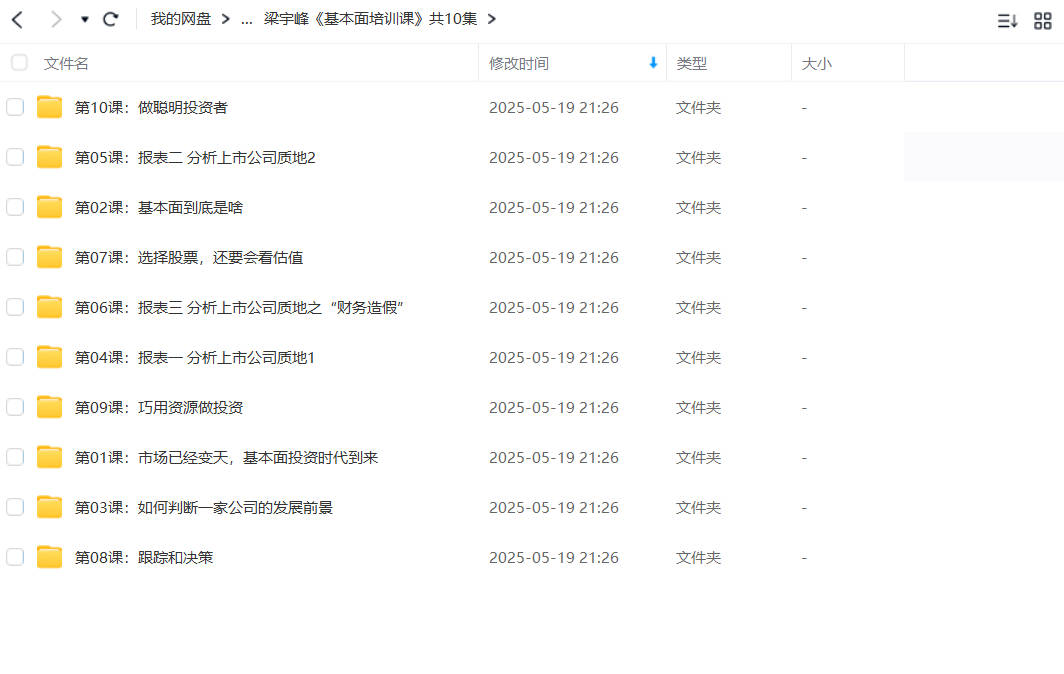The height and width of the screenshot is (674, 1064).
Task: Click 文件夹 type cell of 第03课 row
Action: [698, 508]
